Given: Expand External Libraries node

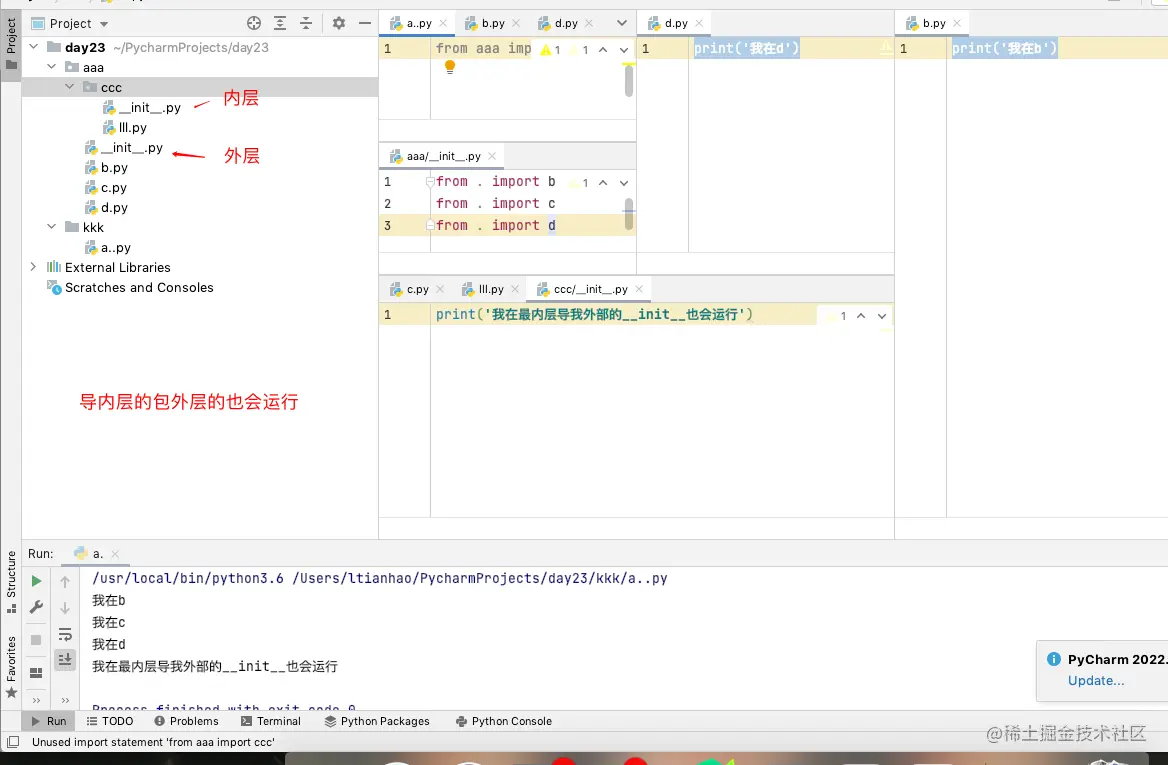Looking at the screenshot, I should [34, 267].
